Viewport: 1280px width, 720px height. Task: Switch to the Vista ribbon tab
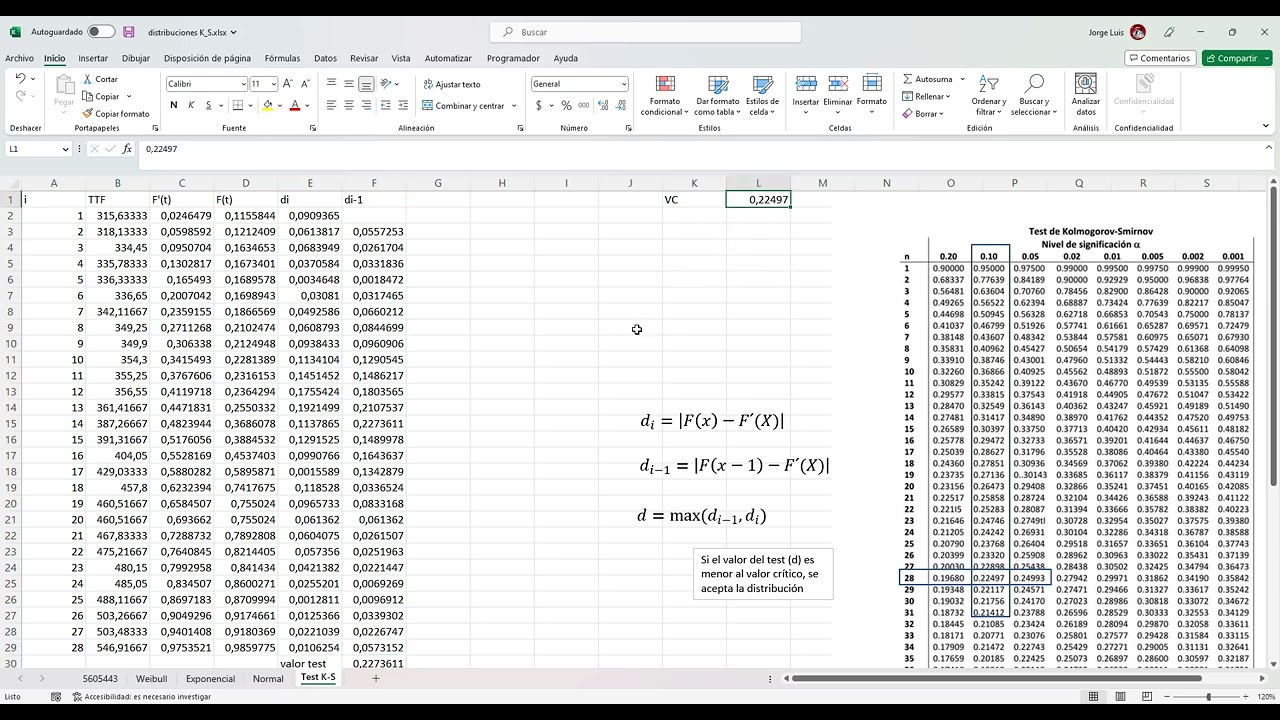(401, 58)
